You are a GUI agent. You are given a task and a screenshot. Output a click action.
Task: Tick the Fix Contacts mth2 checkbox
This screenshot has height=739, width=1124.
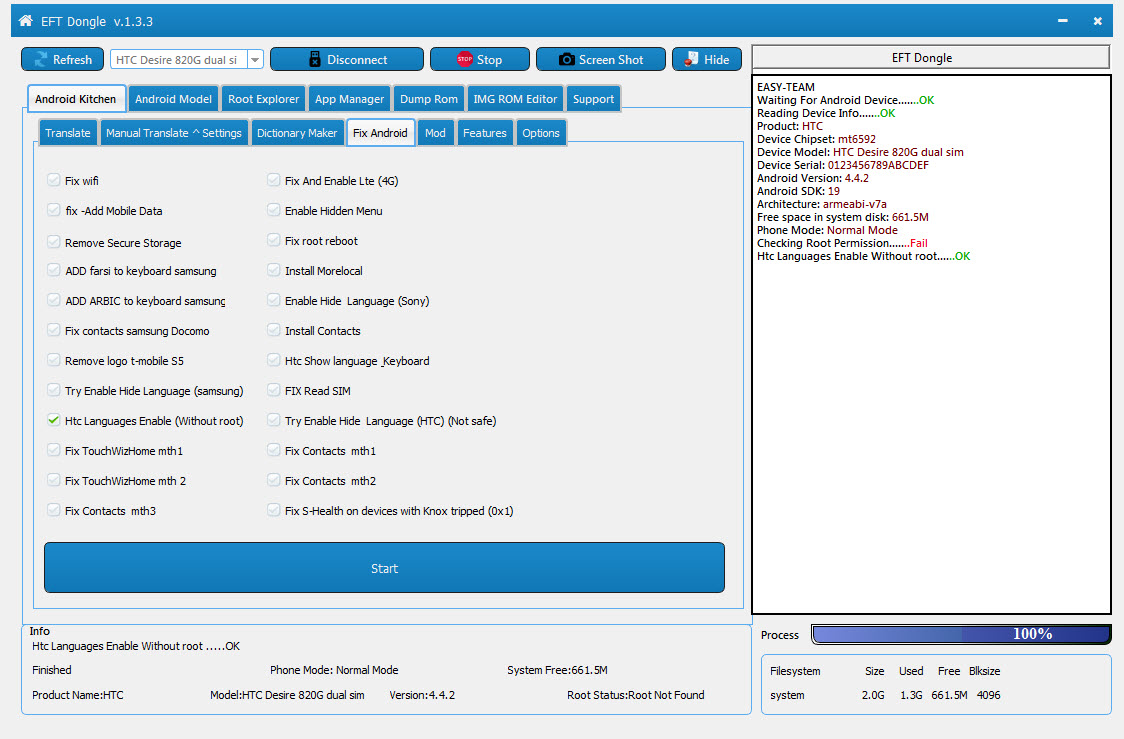tap(274, 480)
